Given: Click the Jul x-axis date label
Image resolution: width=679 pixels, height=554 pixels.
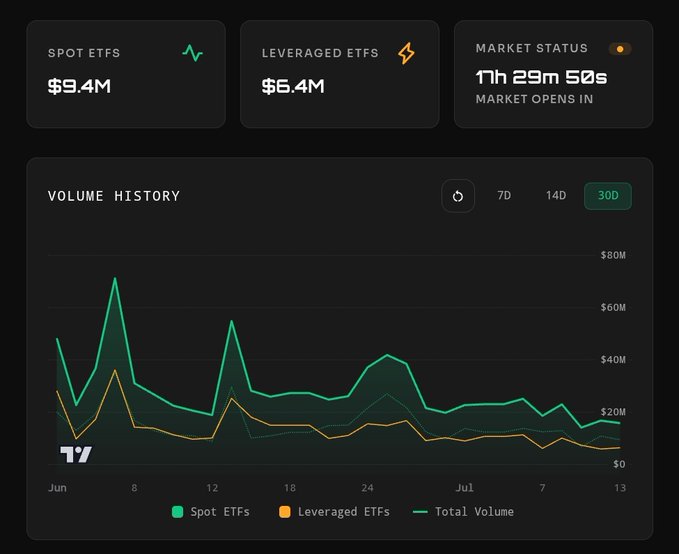Looking at the screenshot, I should click(x=465, y=488).
